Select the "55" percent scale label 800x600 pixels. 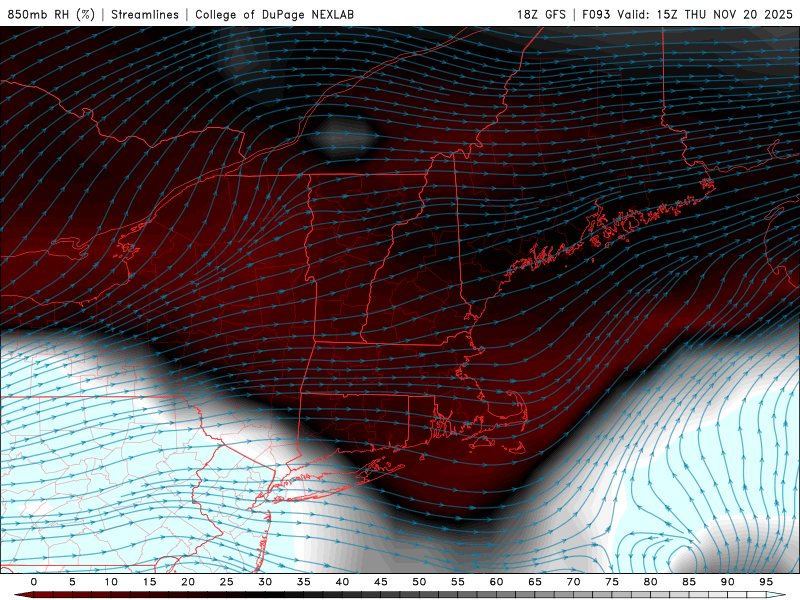[458, 582]
